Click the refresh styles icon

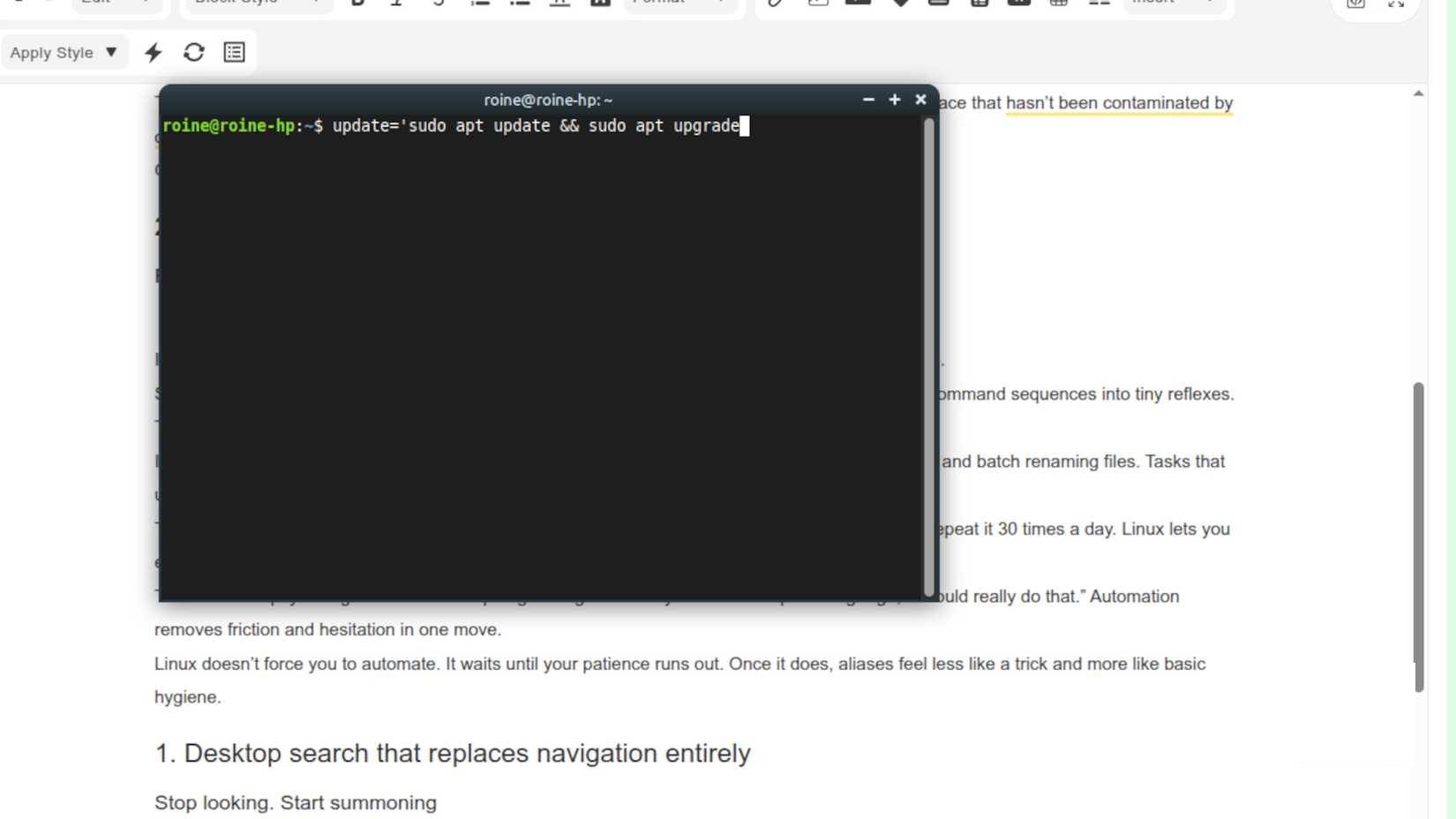pos(193,52)
